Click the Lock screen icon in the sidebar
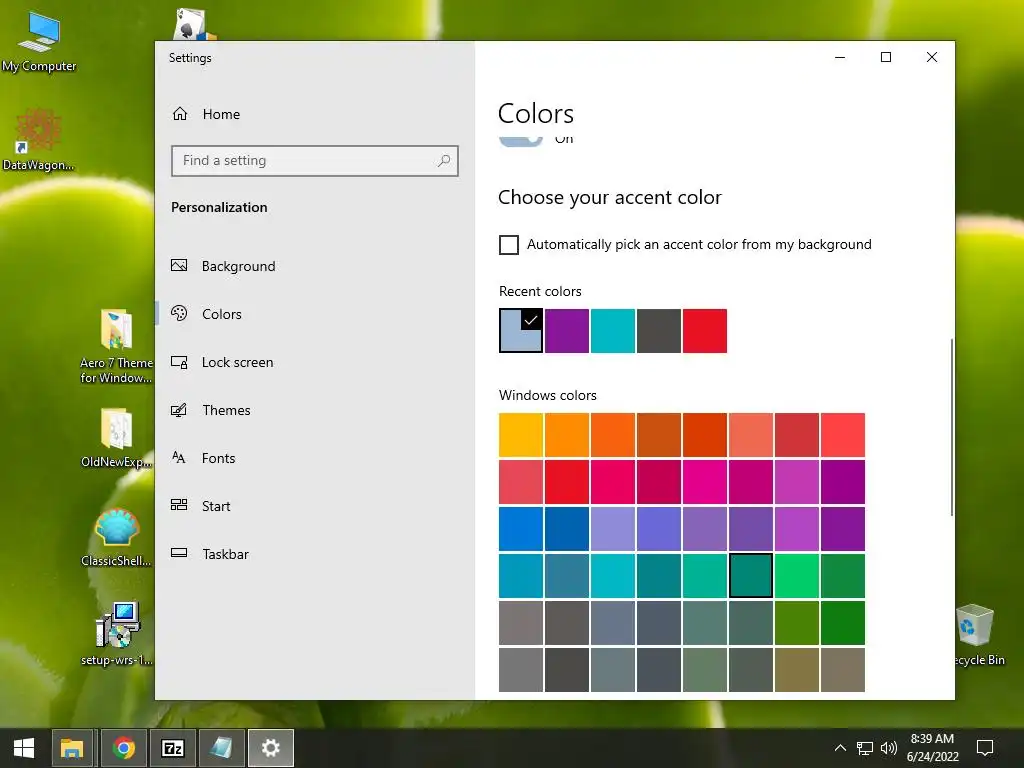Screen dimensions: 1024x768 179,362
